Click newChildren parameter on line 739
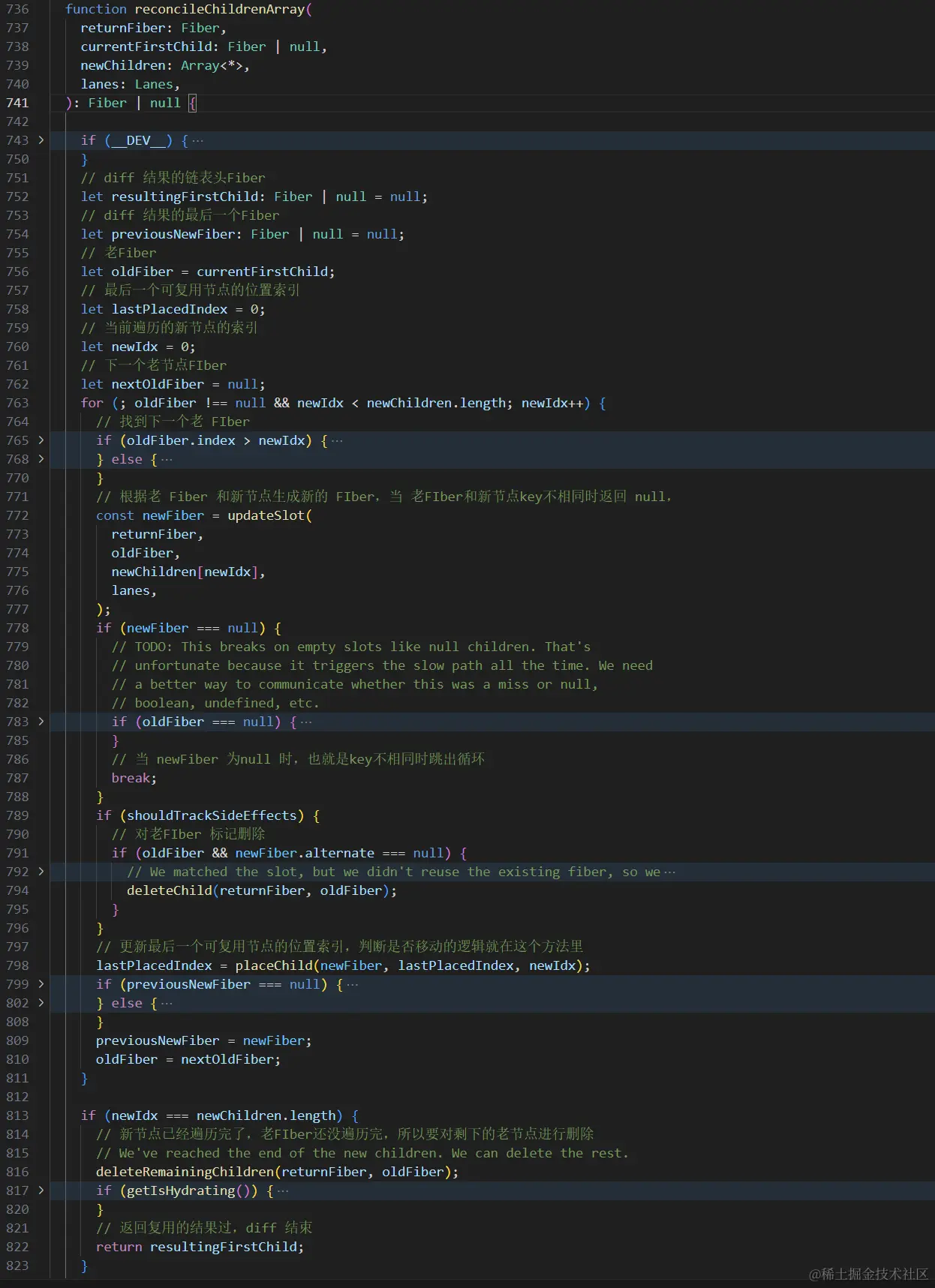 (x=122, y=65)
